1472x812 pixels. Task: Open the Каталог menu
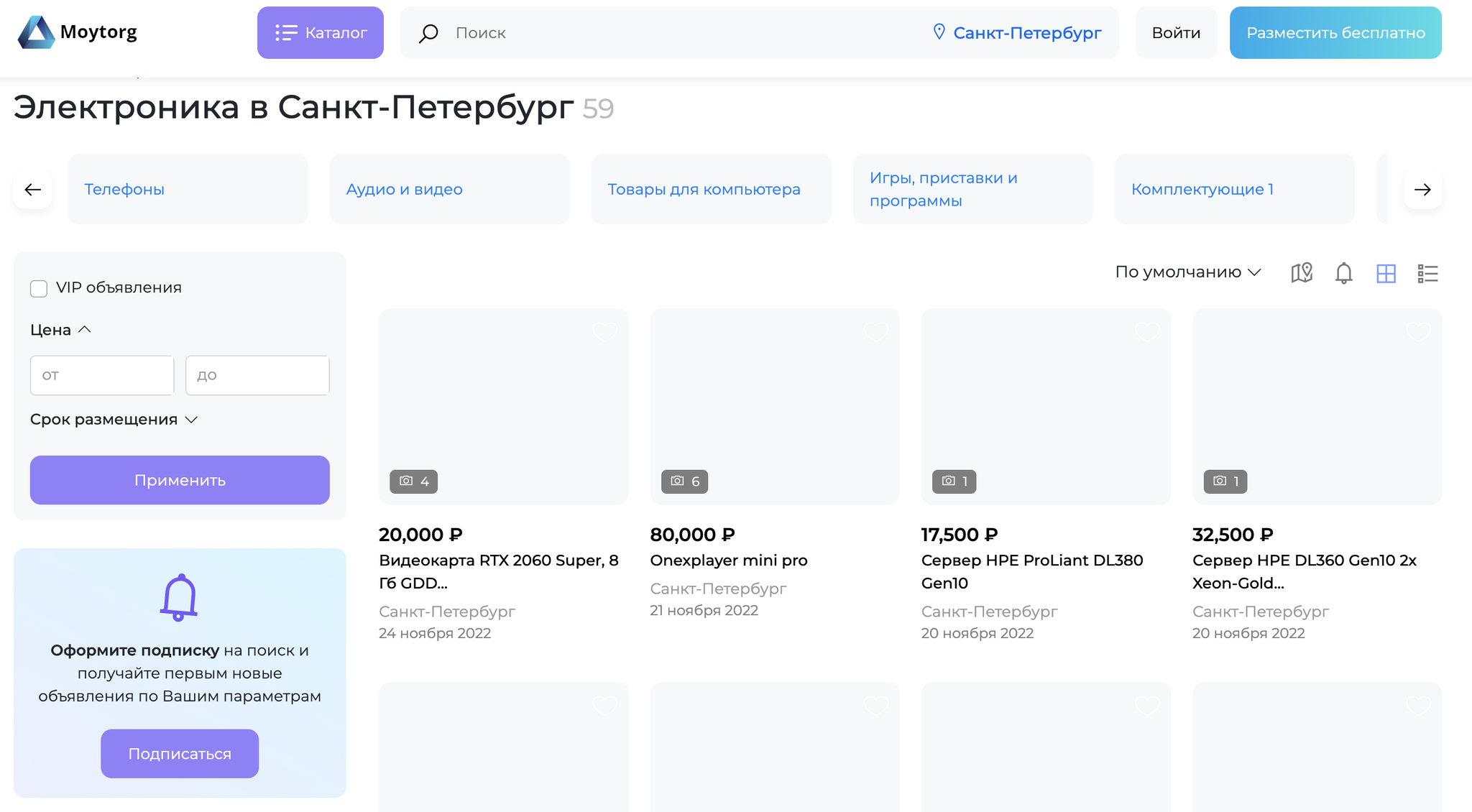[x=321, y=33]
